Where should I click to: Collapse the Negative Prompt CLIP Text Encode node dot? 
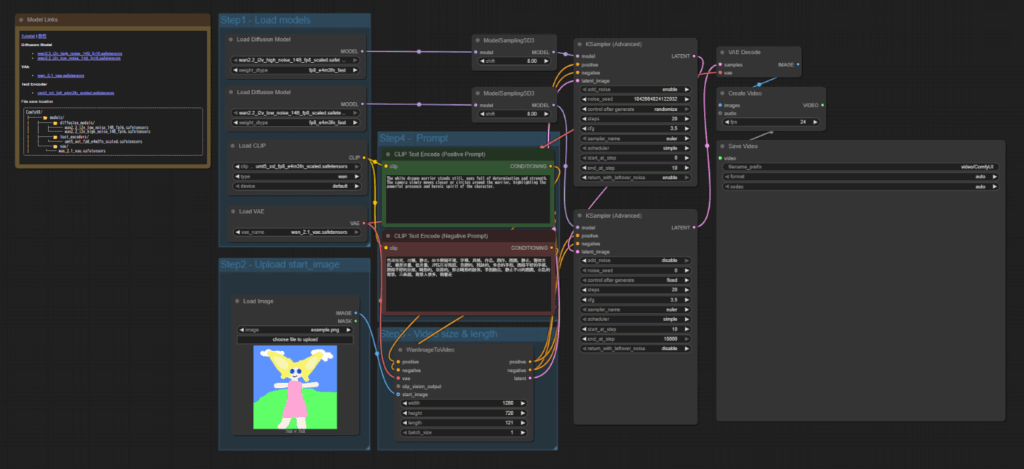pyautogui.click(x=387, y=235)
